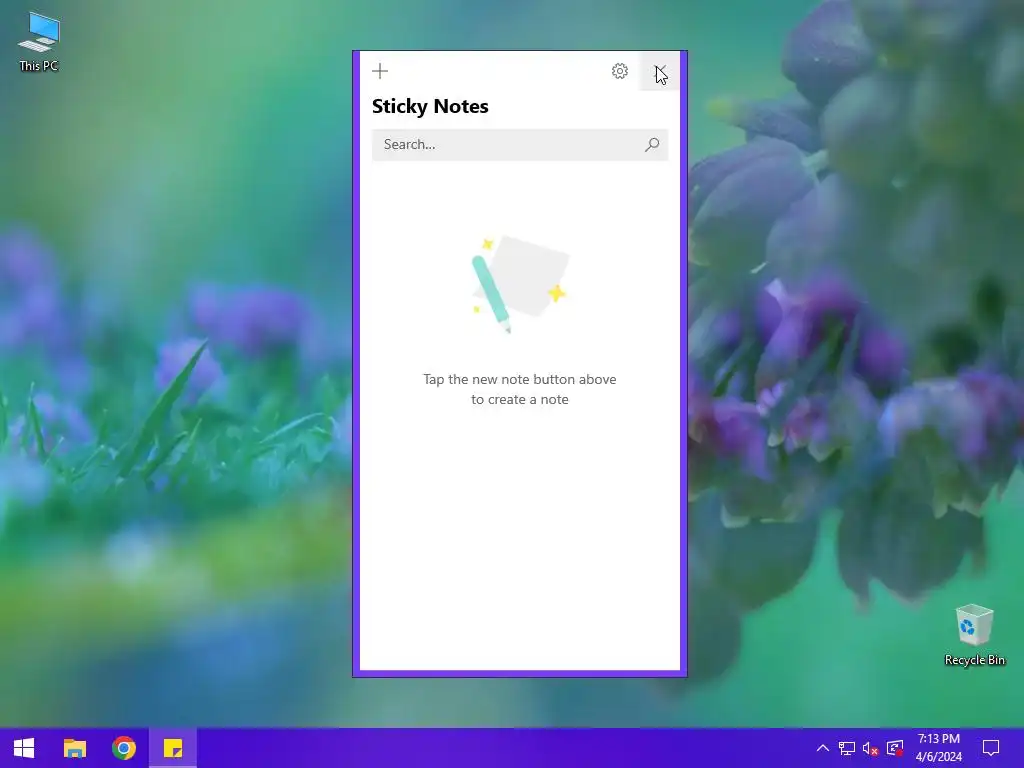Click the muted volume tray icon
The width and height of the screenshot is (1024, 768).
(x=871, y=748)
